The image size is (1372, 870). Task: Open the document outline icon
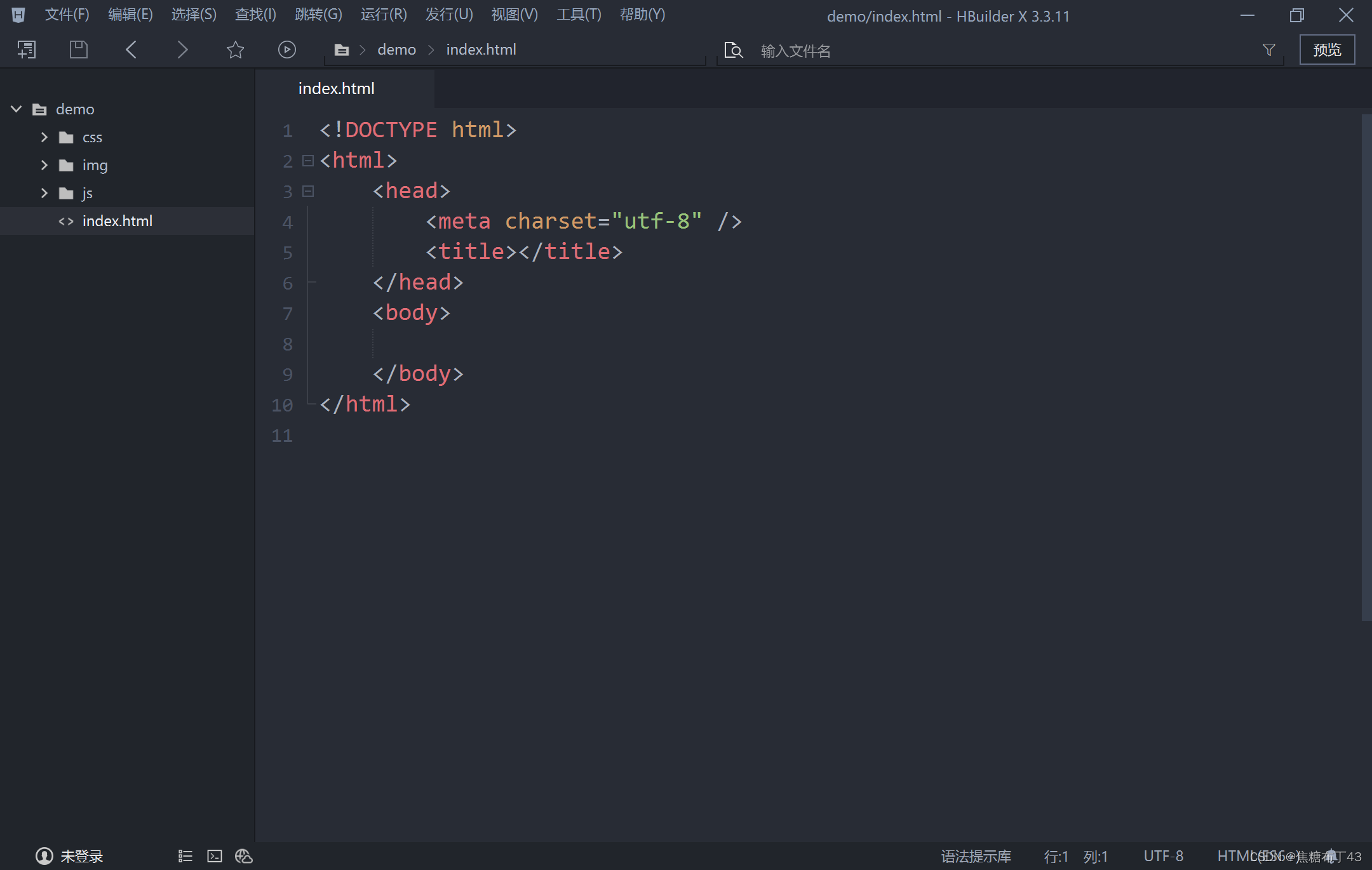click(x=185, y=856)
